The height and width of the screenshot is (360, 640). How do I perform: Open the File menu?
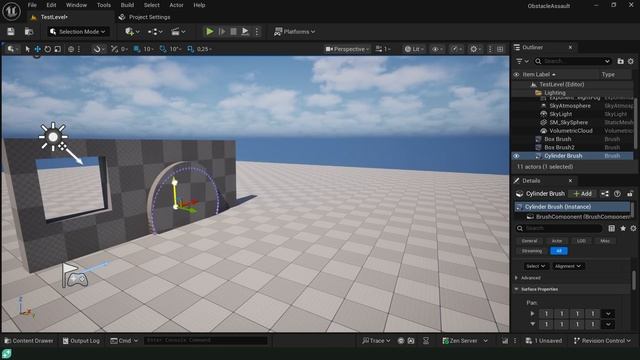(x=32, y=5)
